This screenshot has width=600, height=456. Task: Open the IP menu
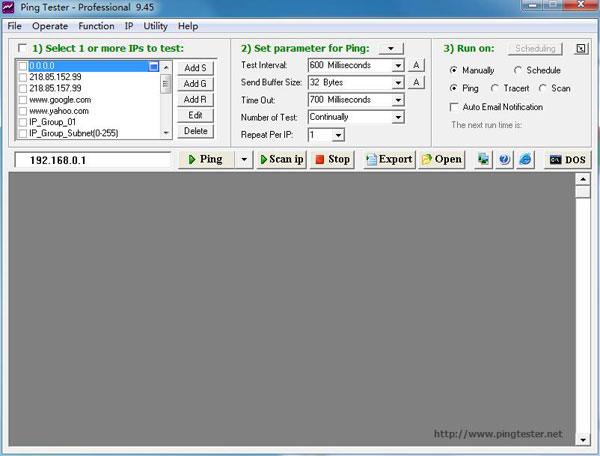(129, 26)
